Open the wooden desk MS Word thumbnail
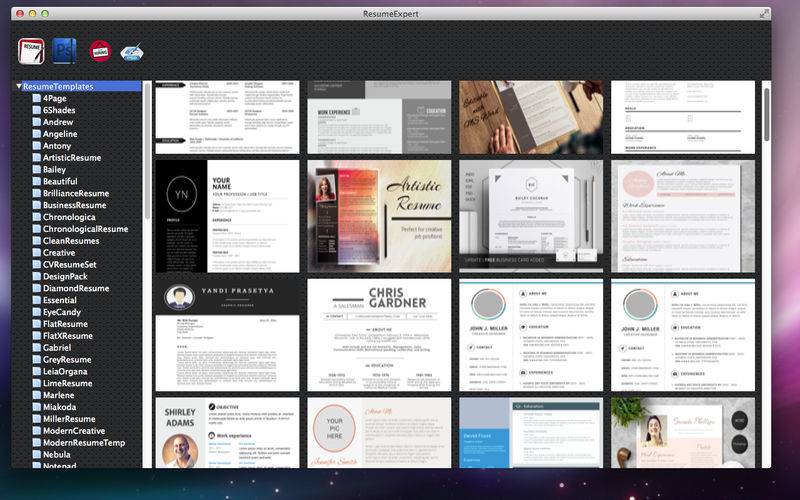Image resolution: width=800 pixels, height=500 pixels. click(x=531, y=117)
